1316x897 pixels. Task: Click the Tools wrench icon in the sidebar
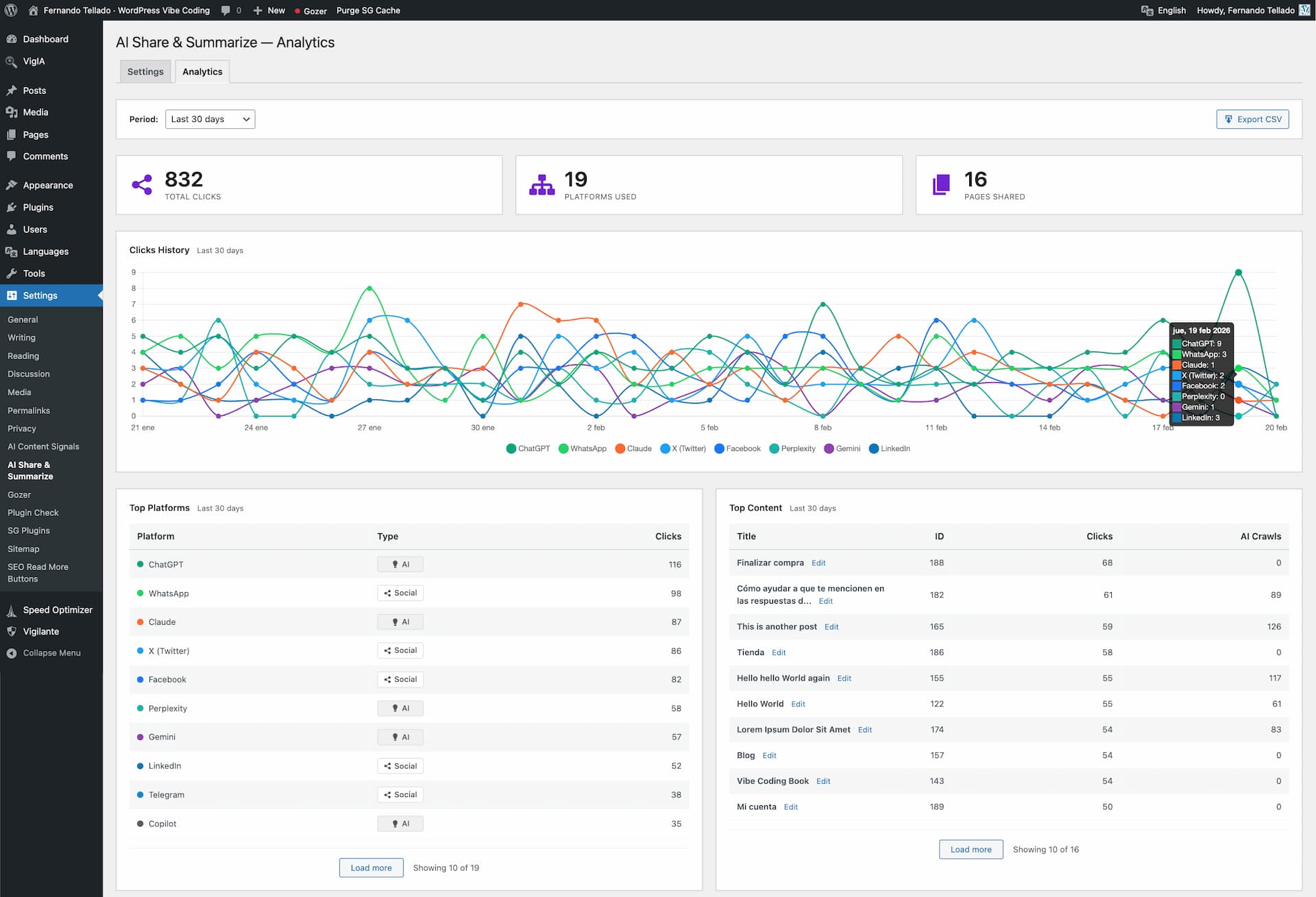12,273
